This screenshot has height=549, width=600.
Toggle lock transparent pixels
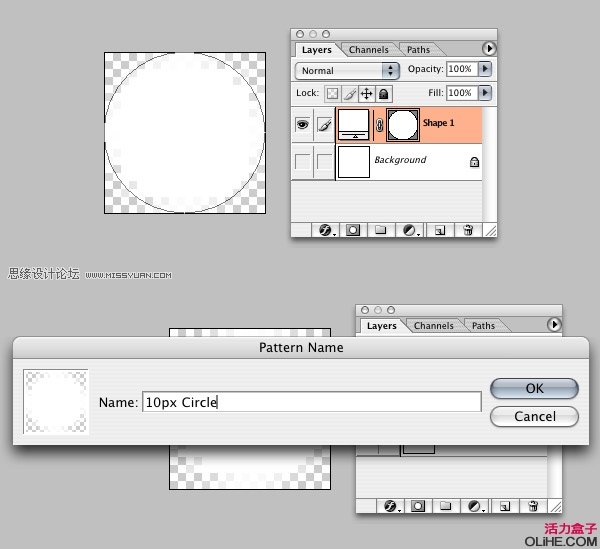[x=332, y=94]
